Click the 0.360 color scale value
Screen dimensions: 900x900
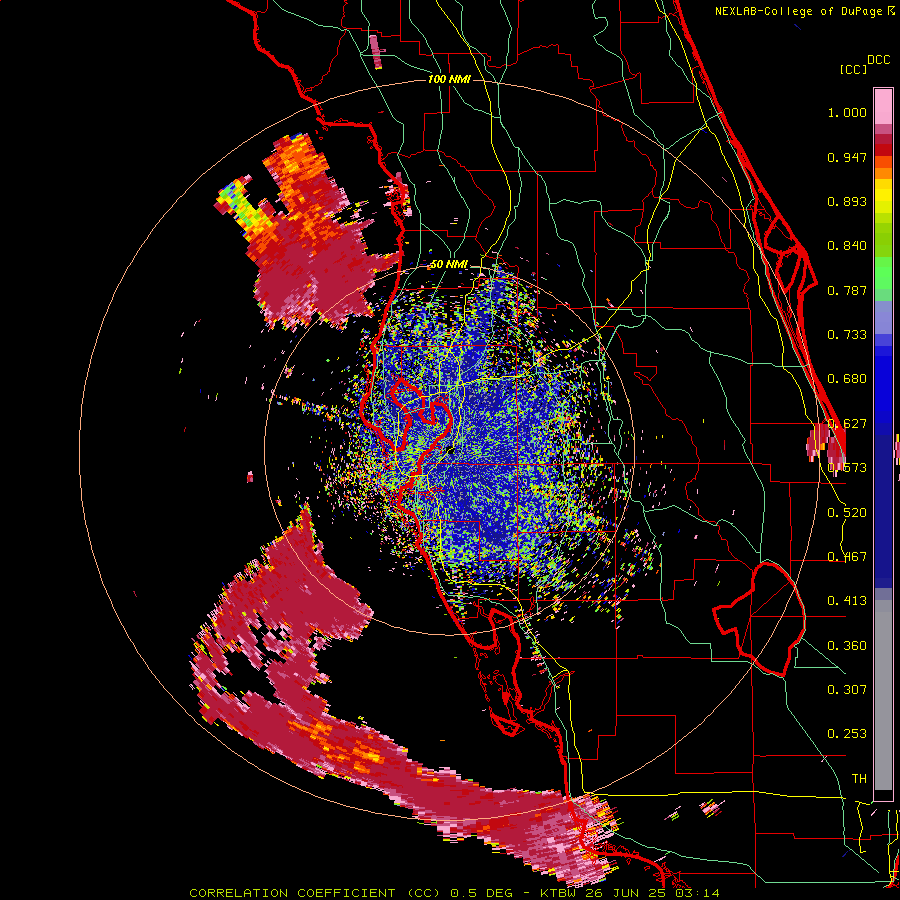click(x=847, y=646)
